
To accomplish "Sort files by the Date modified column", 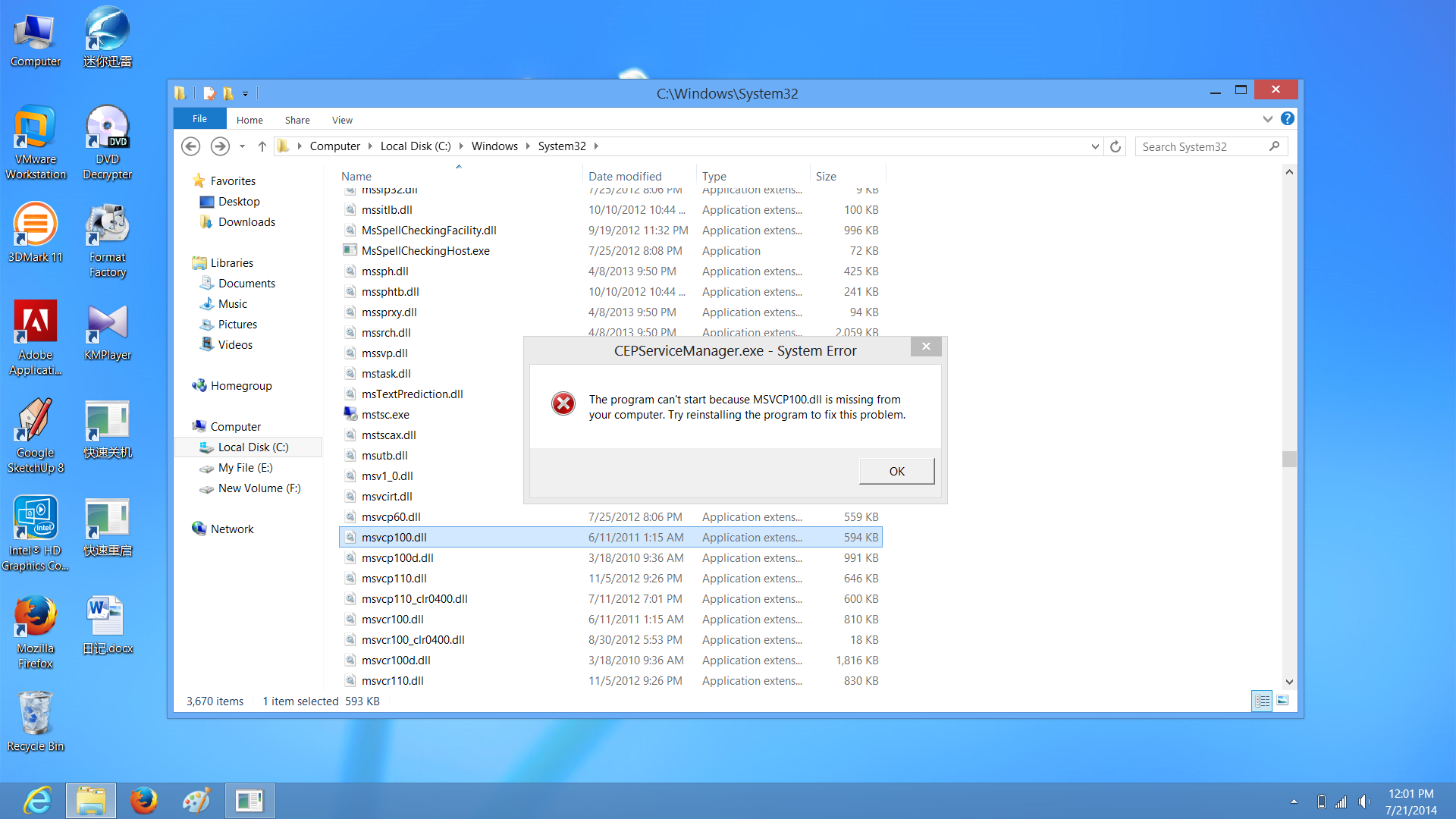I will [x=625, y=176].
